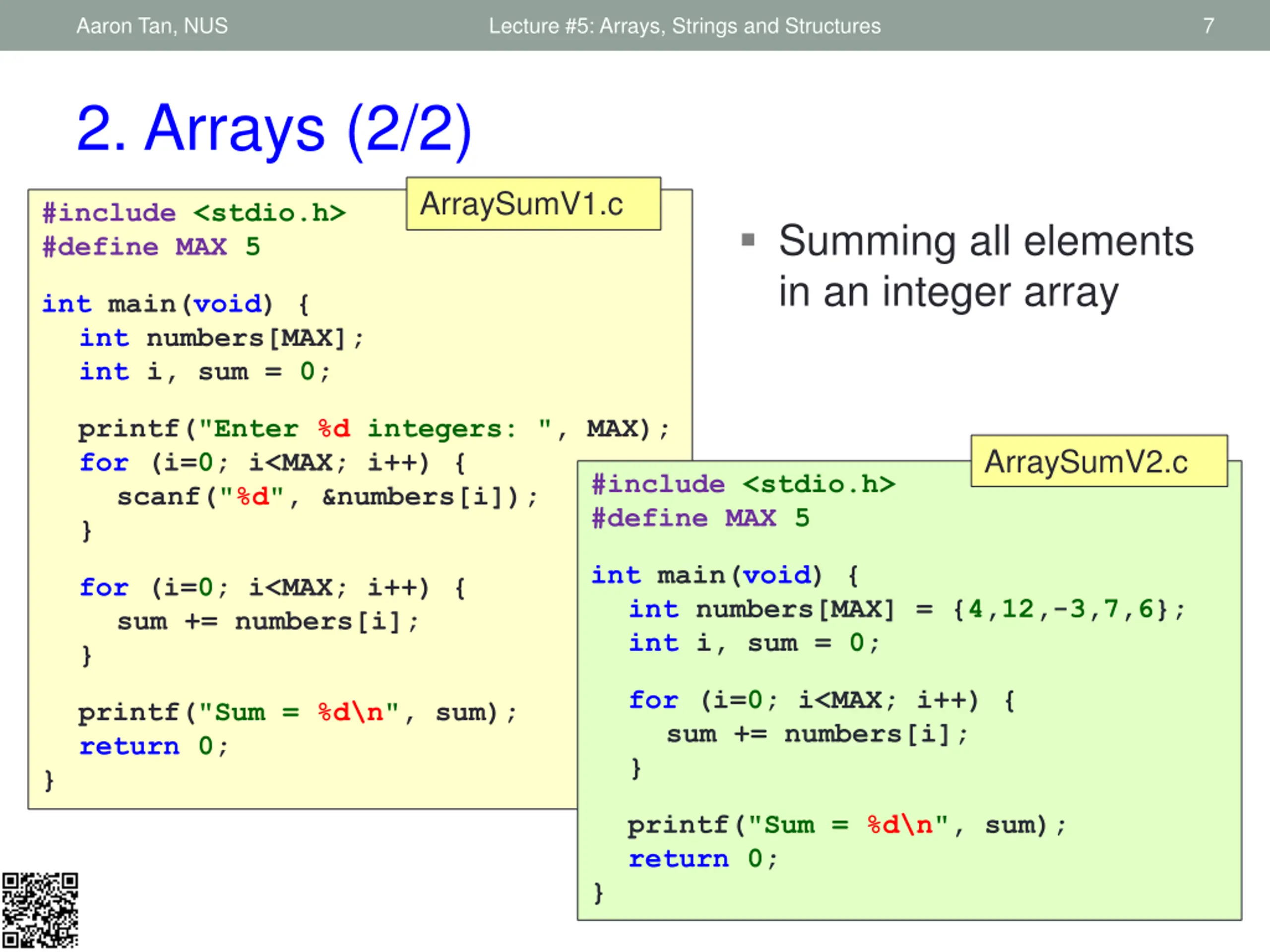Screen dimensions: 1270x952
Task: Click 'return 0;' in ArraySumV2 code
Action: click(x=703, y=860)
